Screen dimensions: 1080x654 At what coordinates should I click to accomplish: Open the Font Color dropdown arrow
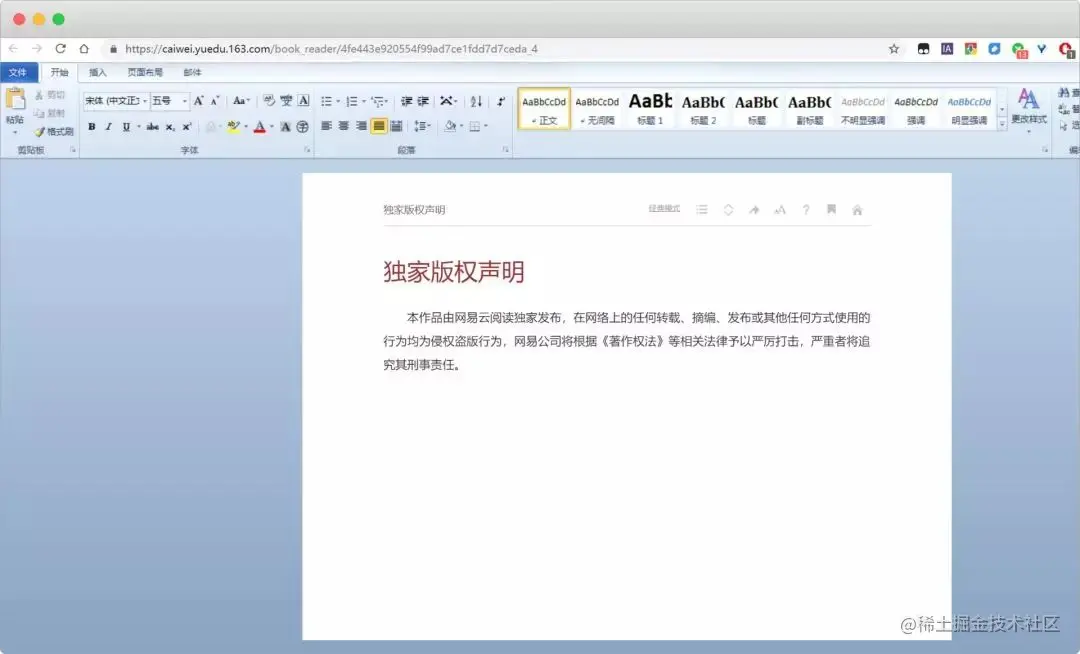tap(272, 127)
